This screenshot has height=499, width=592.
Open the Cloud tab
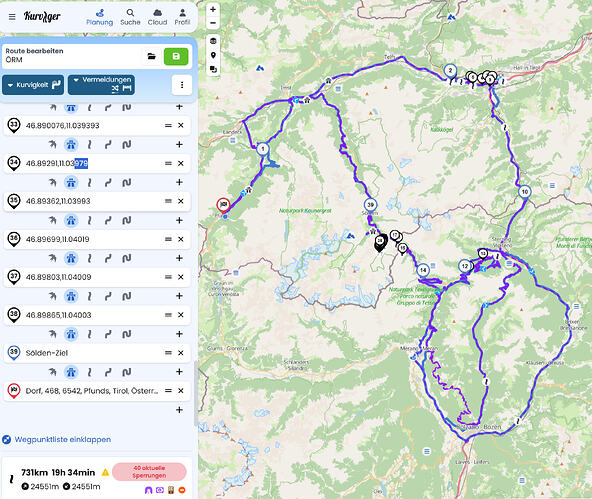pos(157,17)
